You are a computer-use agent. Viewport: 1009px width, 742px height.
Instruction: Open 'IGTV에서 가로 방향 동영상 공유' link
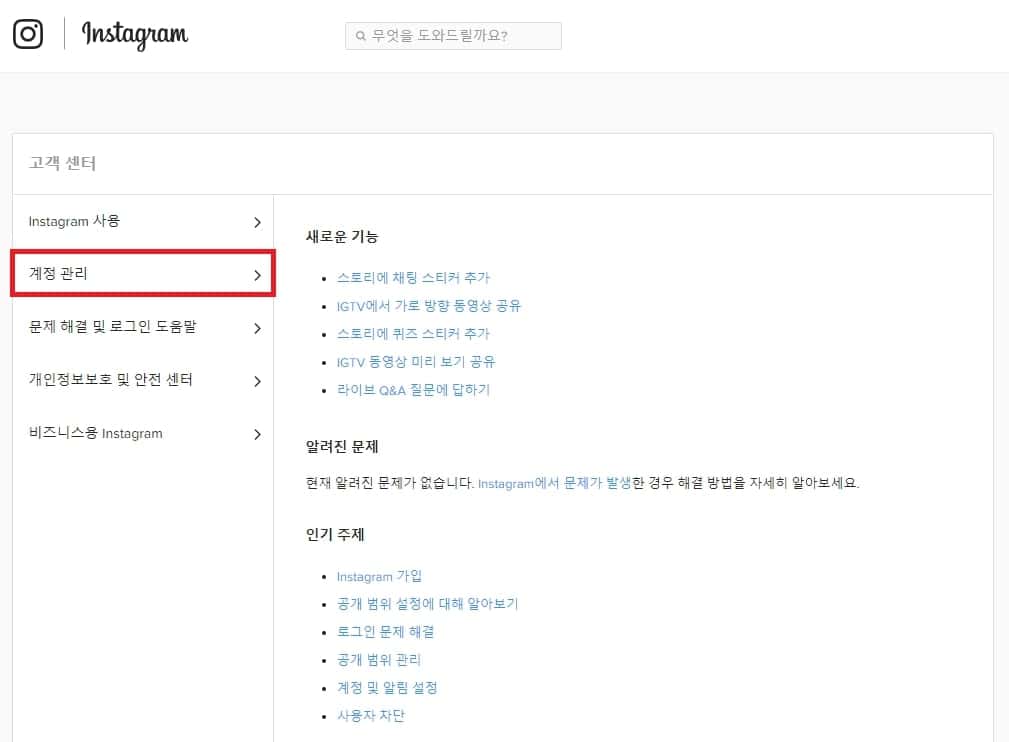[x=431, y=306]
